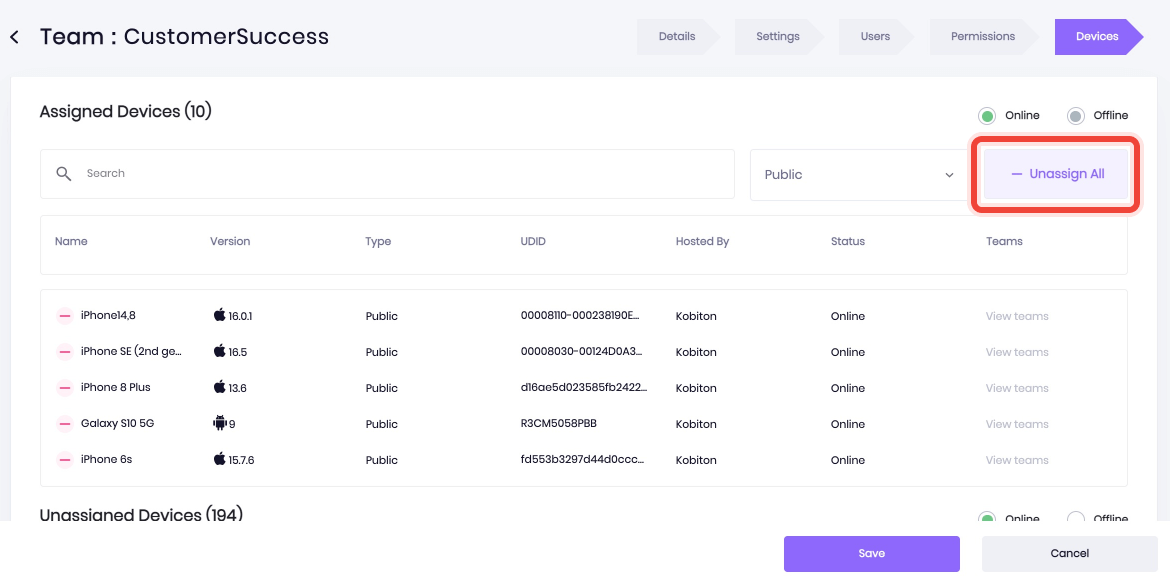This screenshot has height=576, width=1170.
Task: Click minus icon for iPhone 8 Plus
Action: coord(64,388)
